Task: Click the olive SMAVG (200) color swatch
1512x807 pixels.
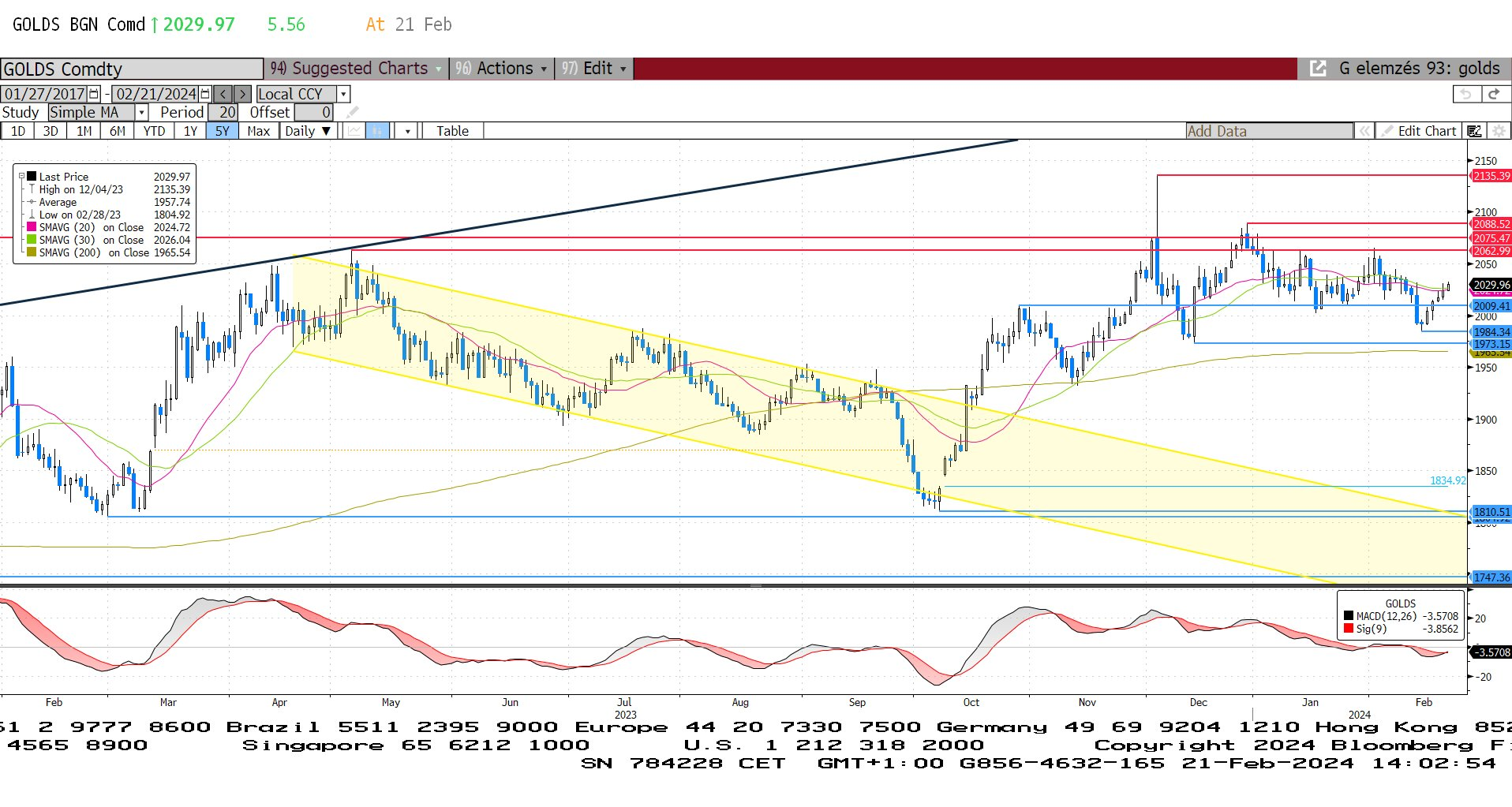Action: (x=32, y=252)
